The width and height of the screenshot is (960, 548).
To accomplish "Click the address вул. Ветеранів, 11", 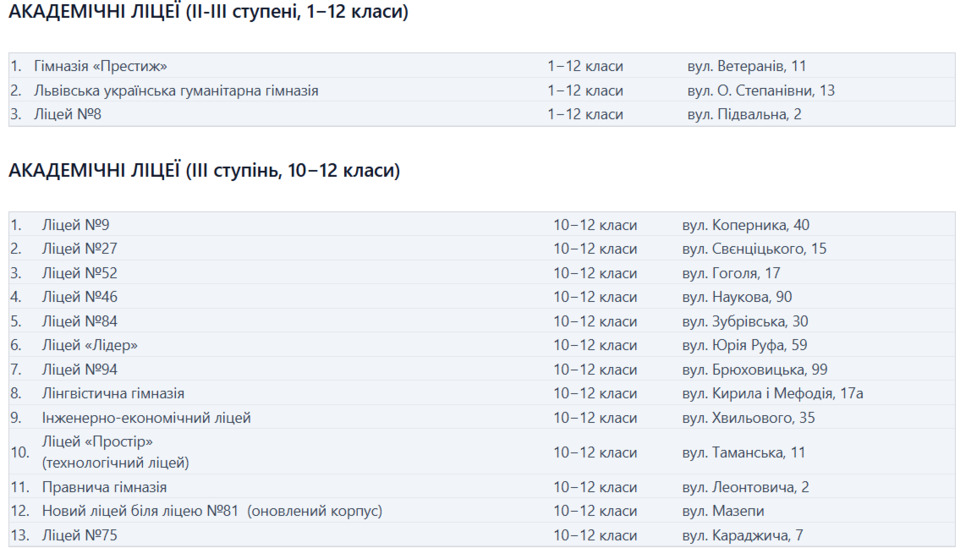I will (746, 66).
